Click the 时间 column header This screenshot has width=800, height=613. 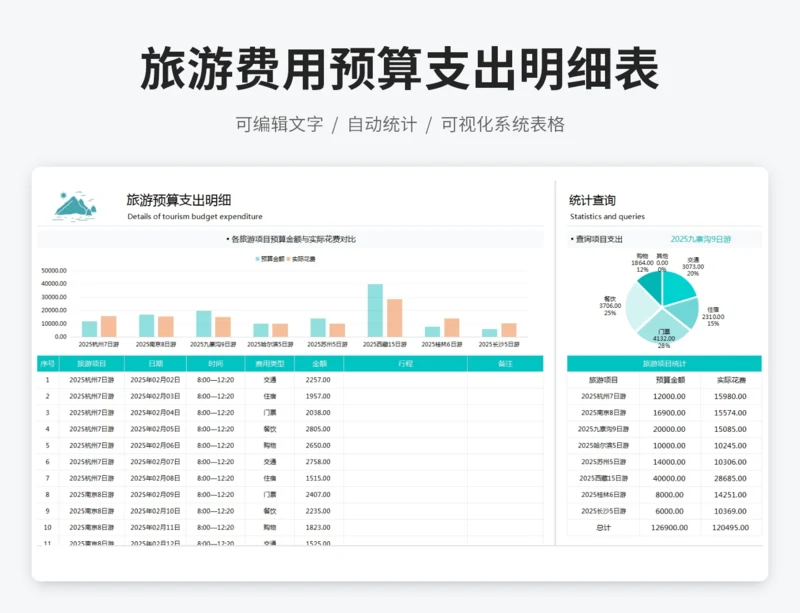pos(215,364)
